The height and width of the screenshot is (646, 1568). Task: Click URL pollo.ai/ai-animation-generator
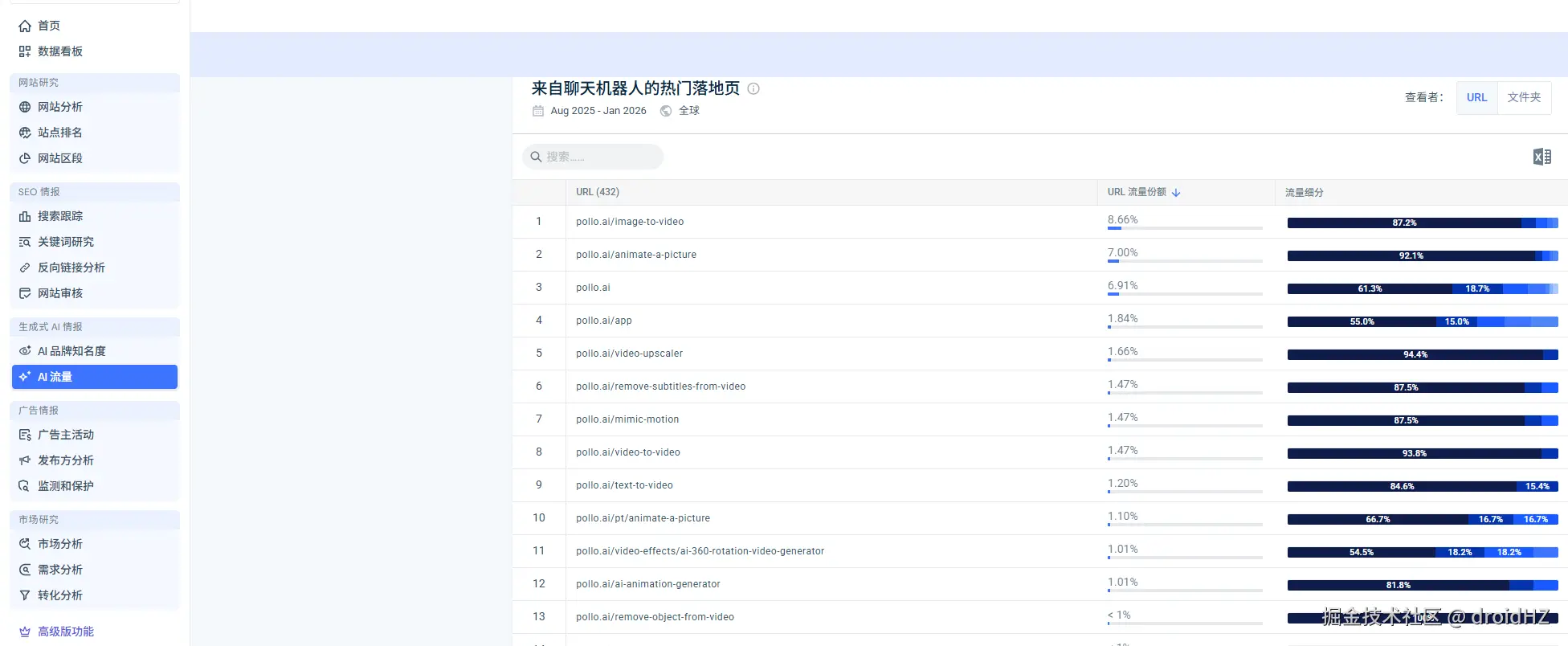tap(648, 584)
